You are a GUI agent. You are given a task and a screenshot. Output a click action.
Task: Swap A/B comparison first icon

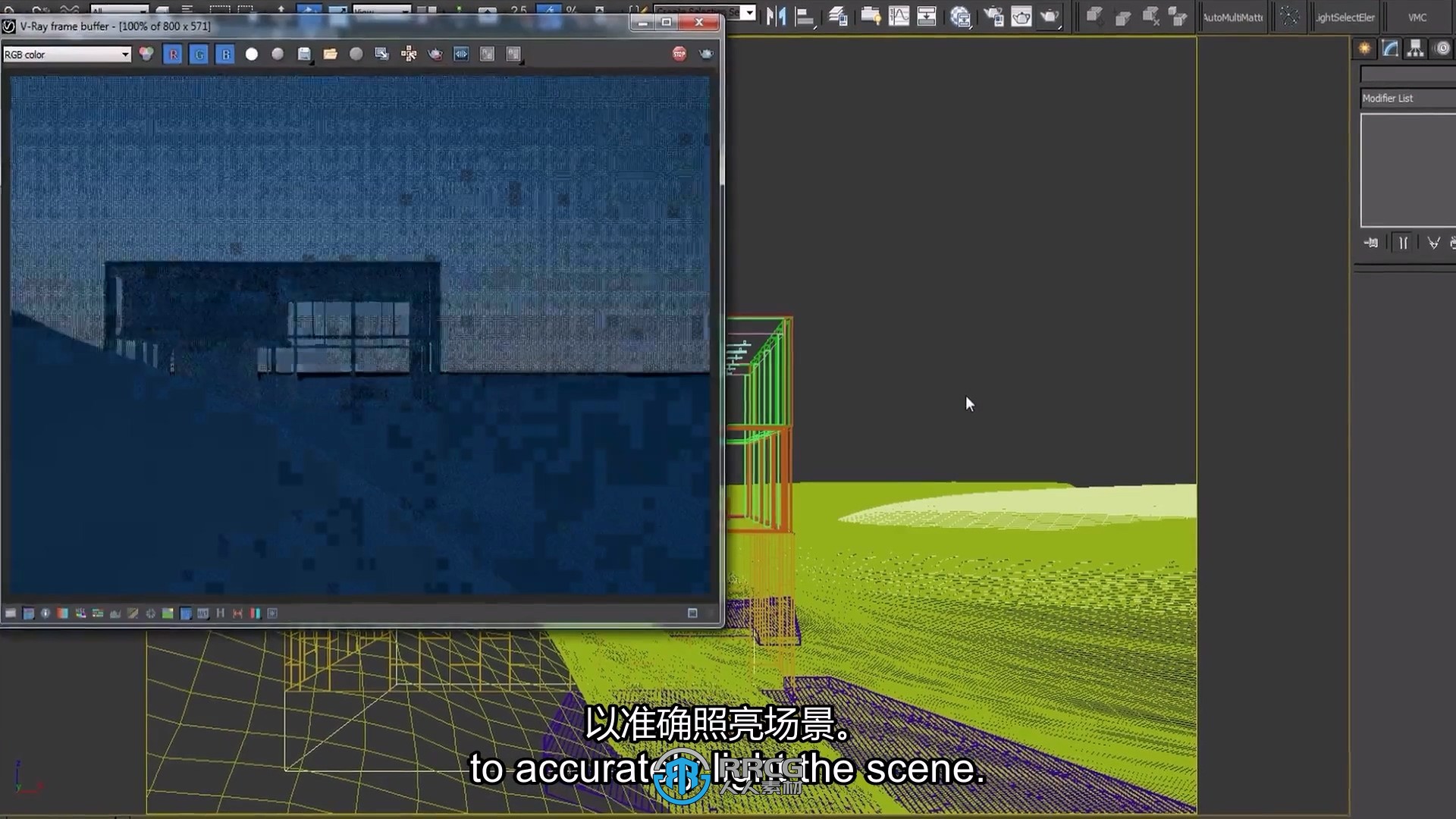point(488,54)
